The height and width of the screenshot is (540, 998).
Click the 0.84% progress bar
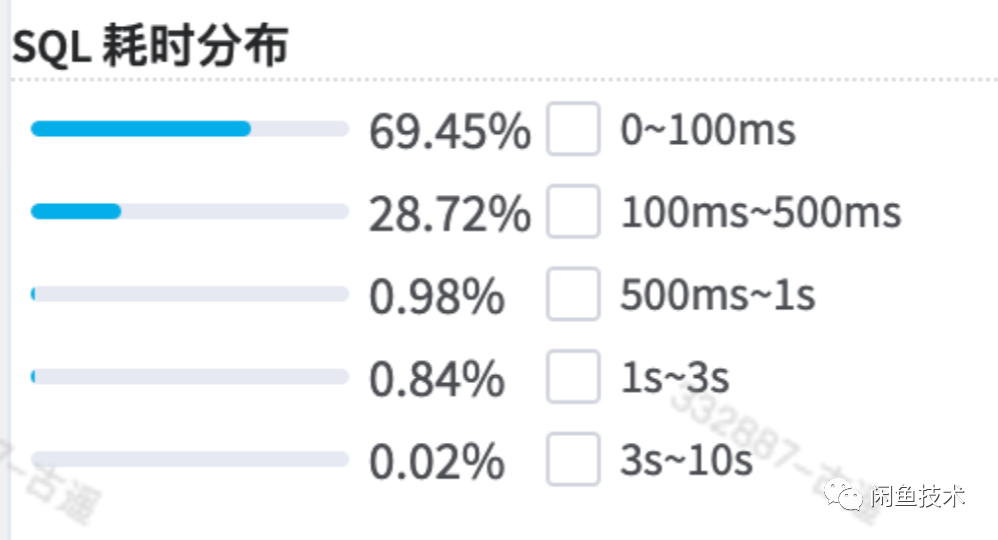(x=190, y=377)
